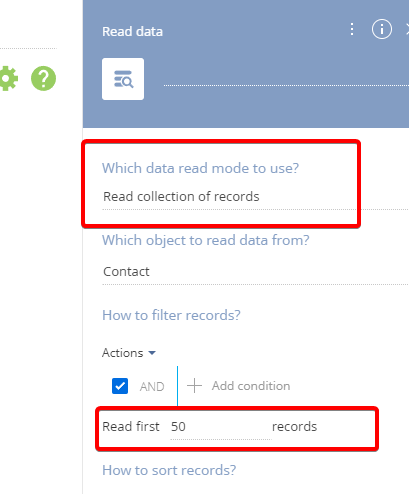Screen dimensions: 409x494
Task: Click the Read data element search icon
Action: pos(123,79)
